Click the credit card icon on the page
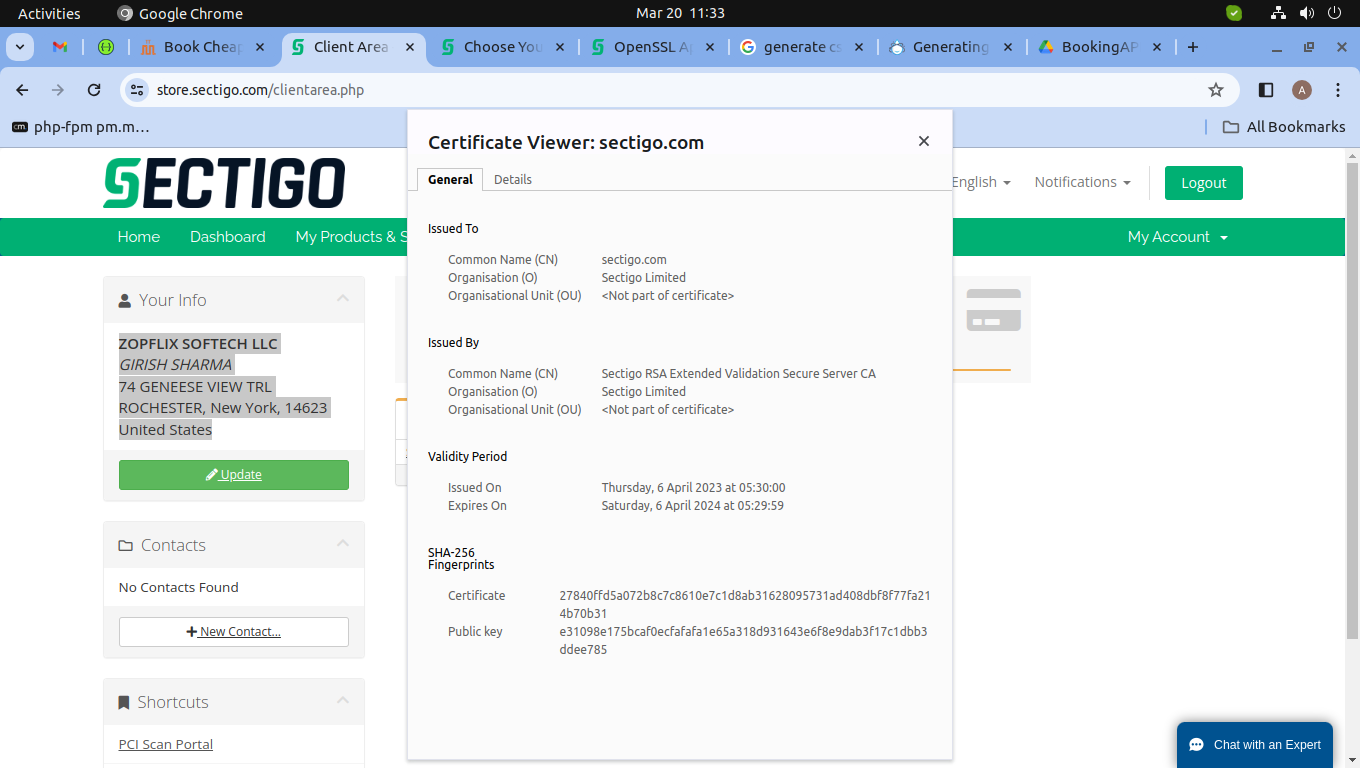This screenshot has height=768, width=1360. tap(993, 310)
